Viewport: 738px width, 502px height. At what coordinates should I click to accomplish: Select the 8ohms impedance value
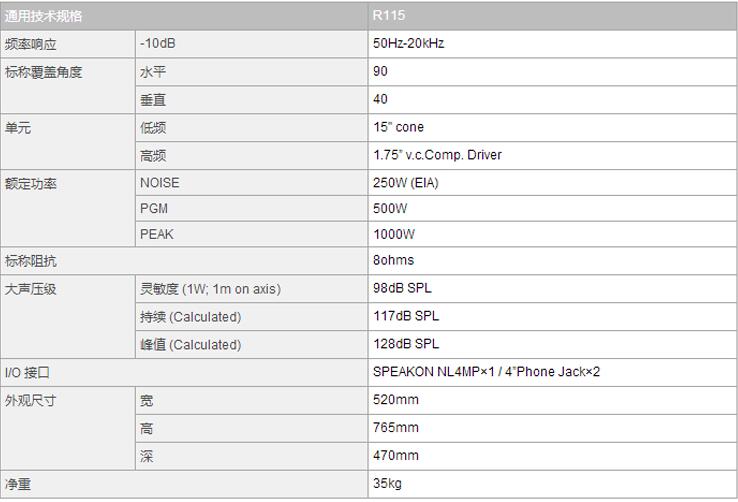point(395,261)
